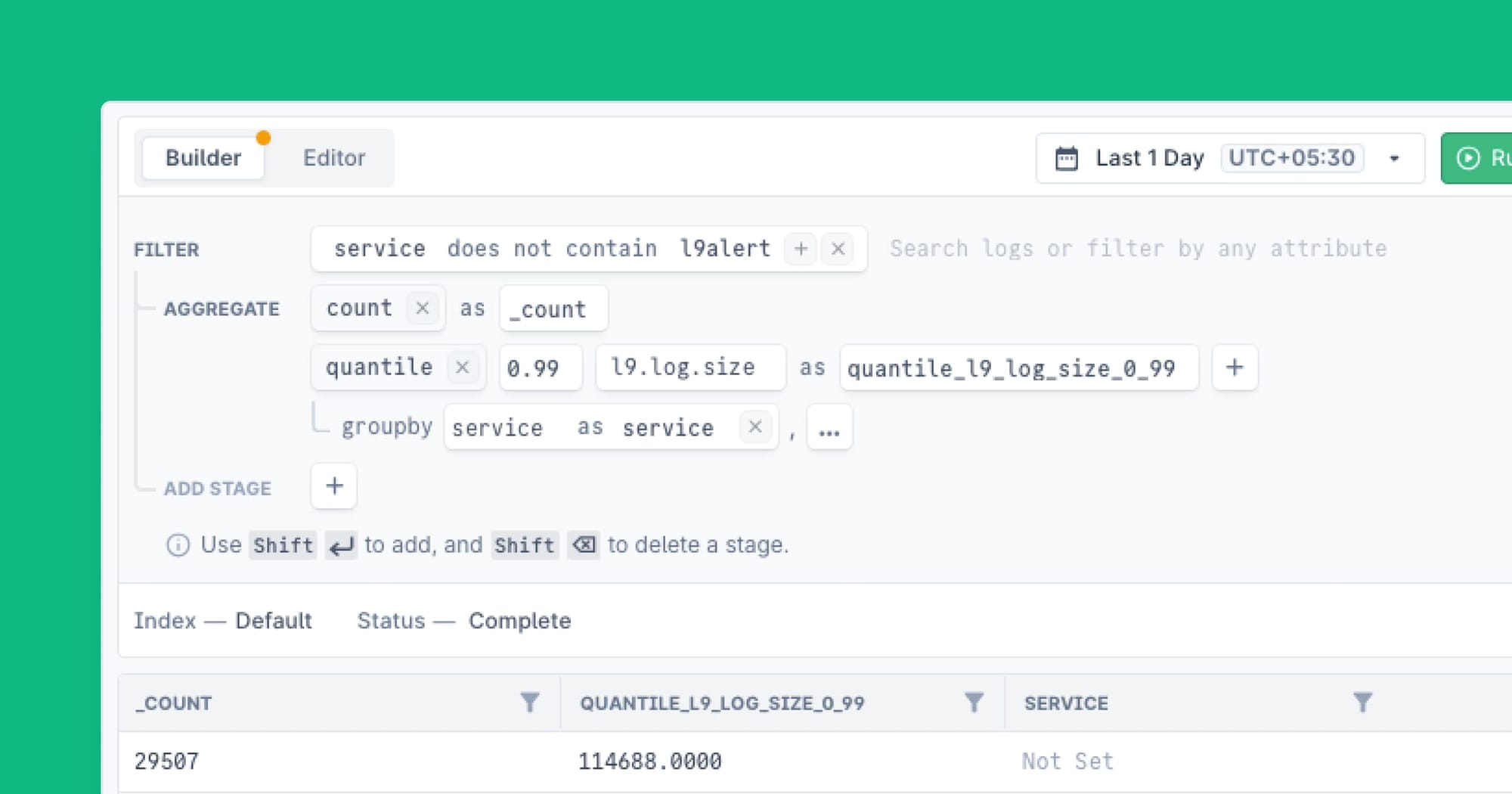Switch to the Editor tab

coord(334,158)
